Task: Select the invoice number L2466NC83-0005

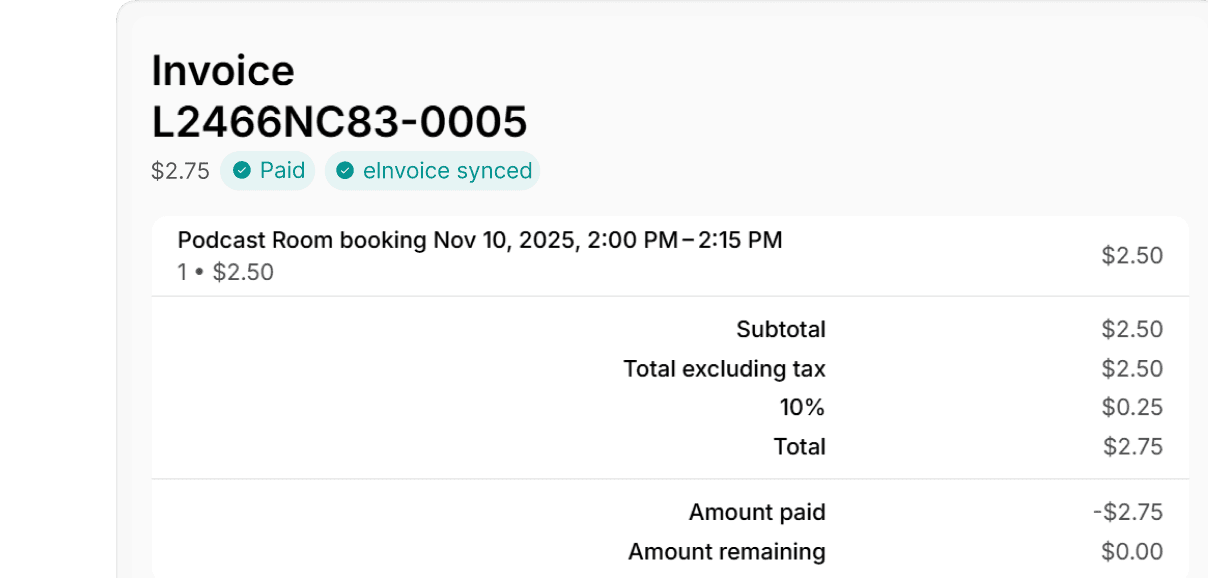Action: 339,122
